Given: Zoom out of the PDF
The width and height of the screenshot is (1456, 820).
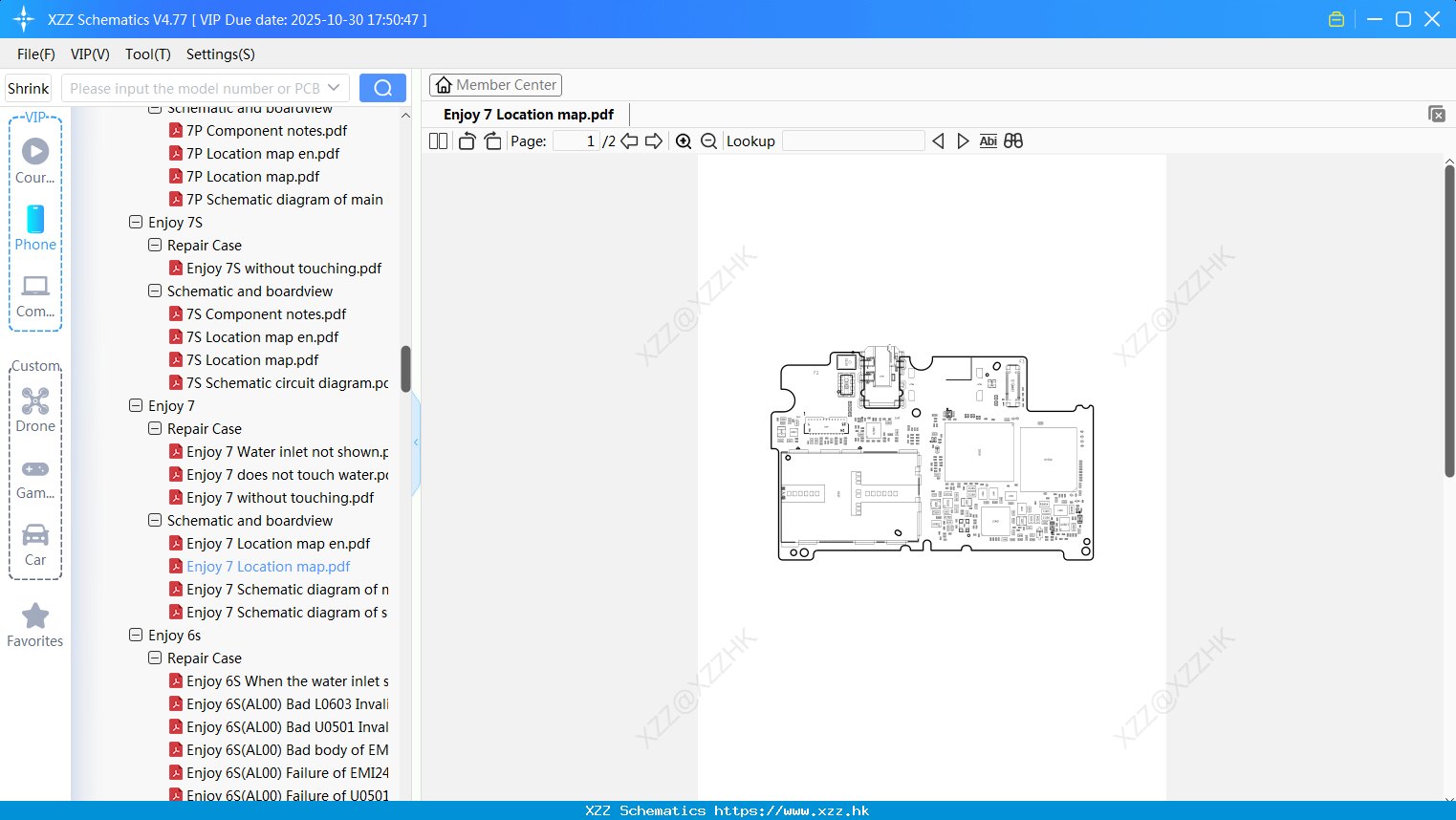Looking at the screenshot, I should (709, 141).
